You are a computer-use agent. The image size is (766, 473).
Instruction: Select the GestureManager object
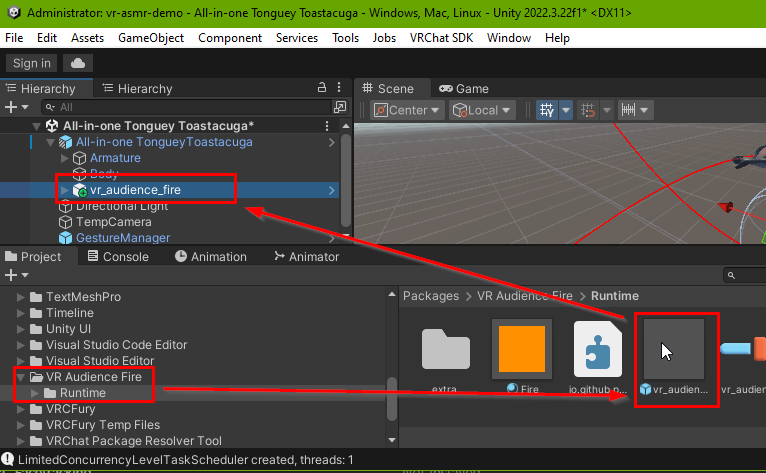click(123, 238)
